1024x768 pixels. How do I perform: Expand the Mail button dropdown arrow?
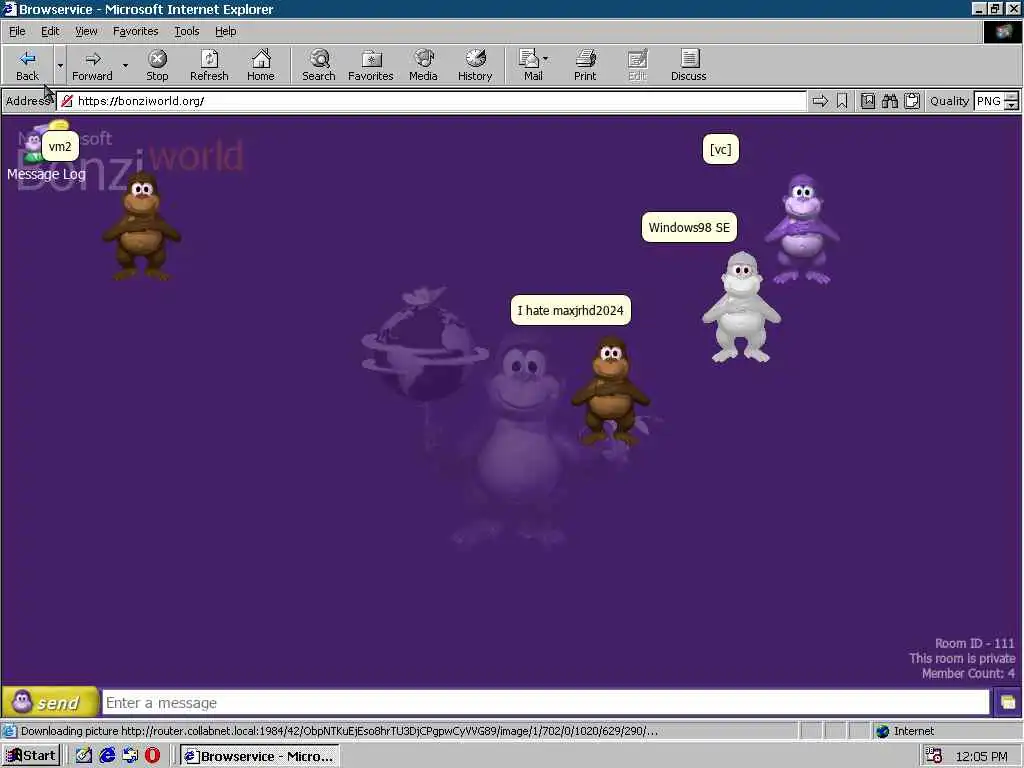[x=546, y=59]
